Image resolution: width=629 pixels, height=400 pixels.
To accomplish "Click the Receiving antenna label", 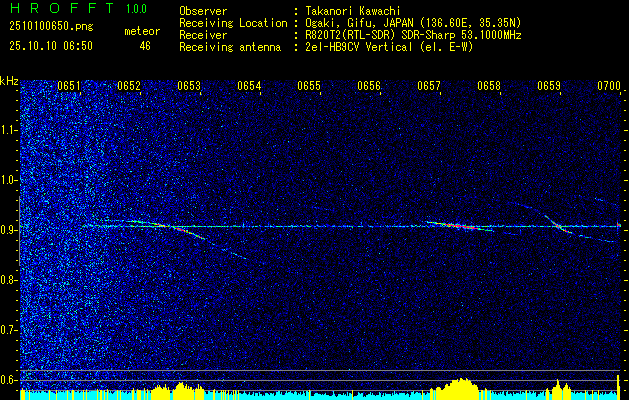I will click(230, 47).
